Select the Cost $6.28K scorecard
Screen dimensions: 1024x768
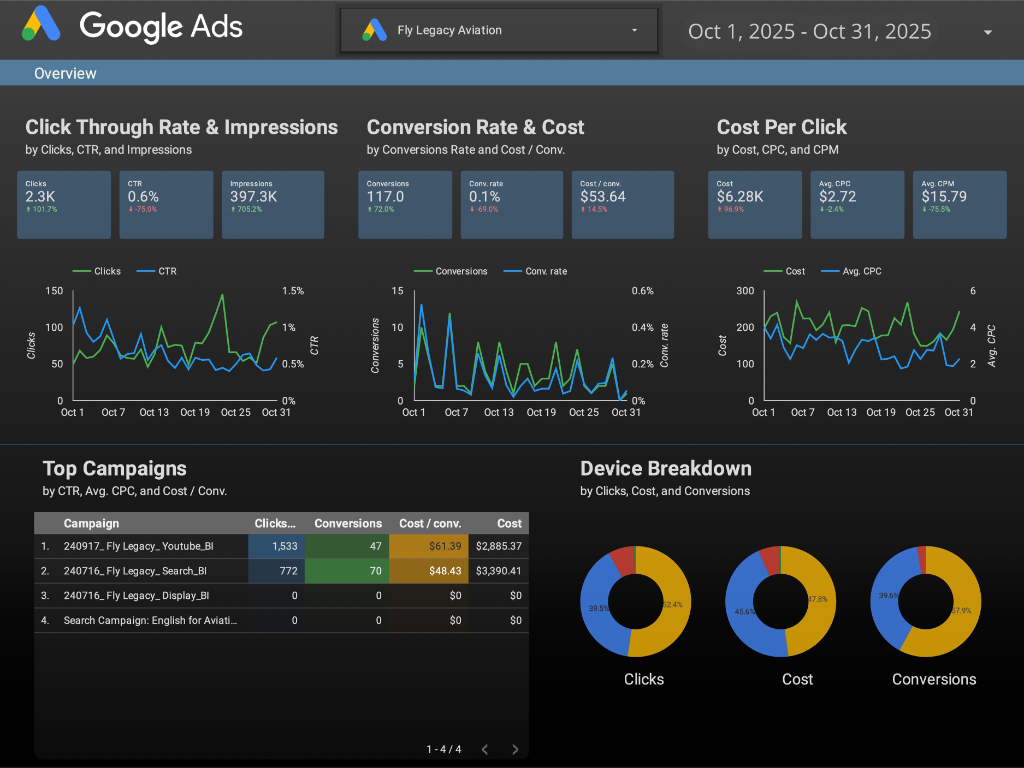(x=755, y=204)
